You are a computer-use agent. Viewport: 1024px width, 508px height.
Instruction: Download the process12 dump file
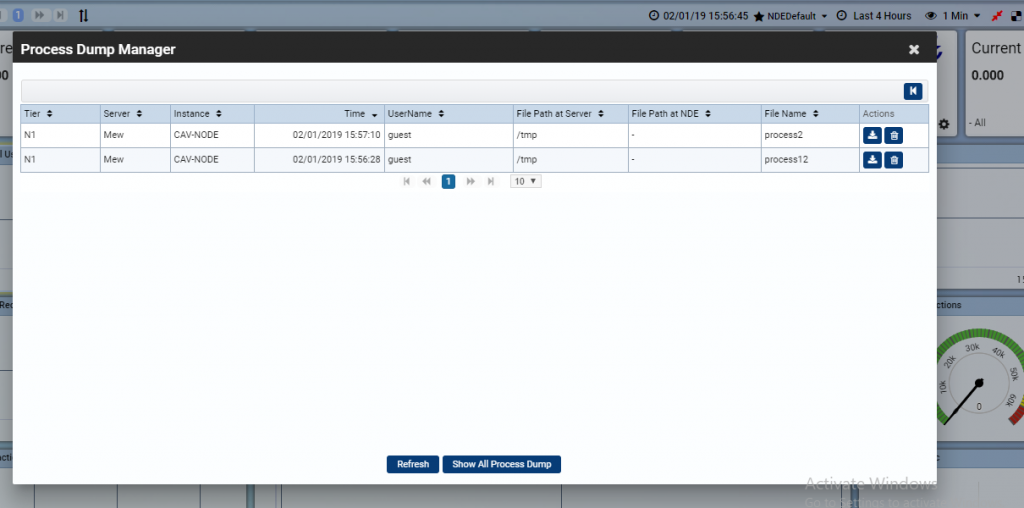872,160
